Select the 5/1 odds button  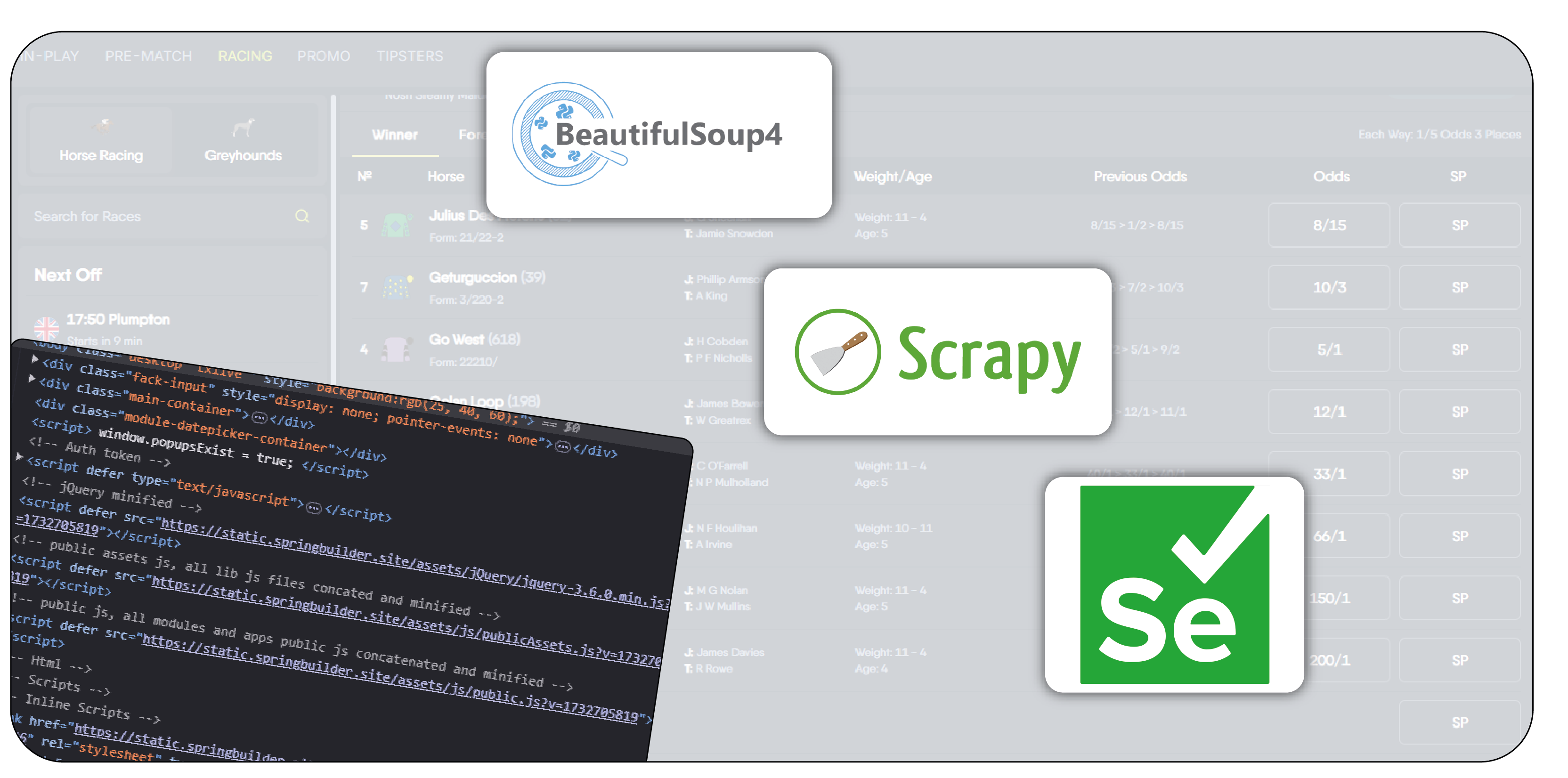point(1329,349)
